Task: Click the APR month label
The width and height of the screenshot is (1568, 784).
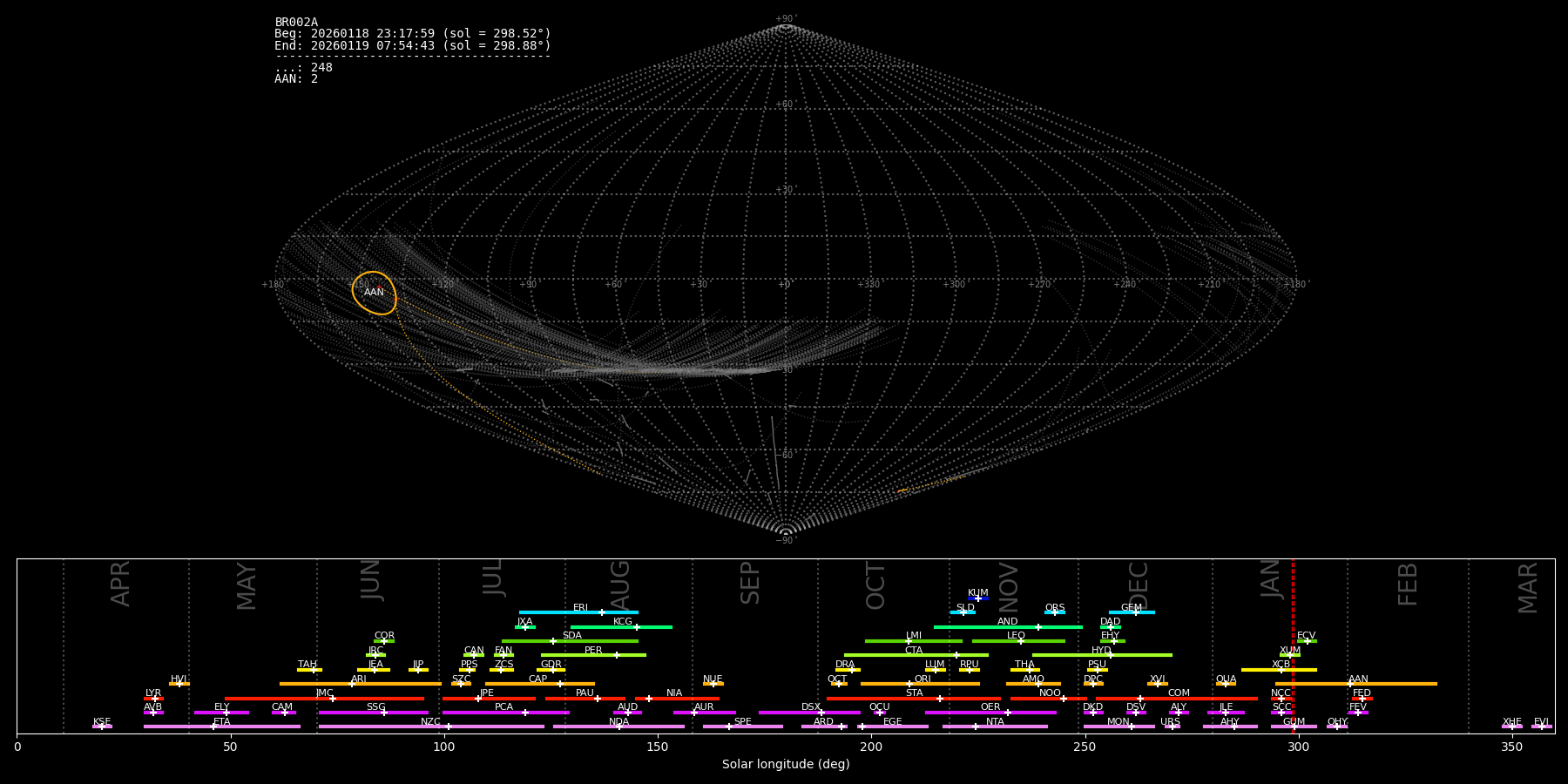Action: [x=120, y=583]
